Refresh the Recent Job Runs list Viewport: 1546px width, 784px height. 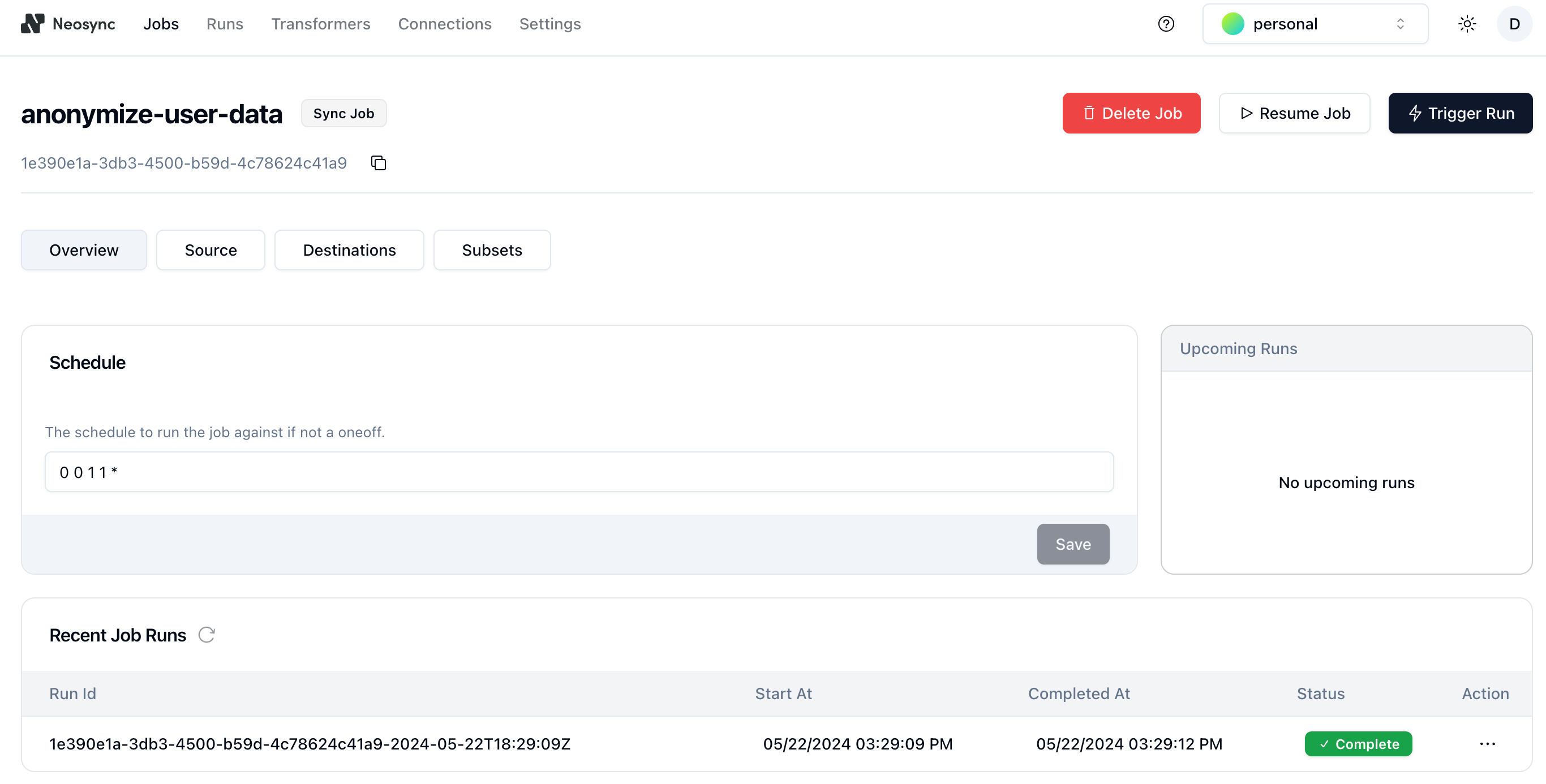click(207, 635)
